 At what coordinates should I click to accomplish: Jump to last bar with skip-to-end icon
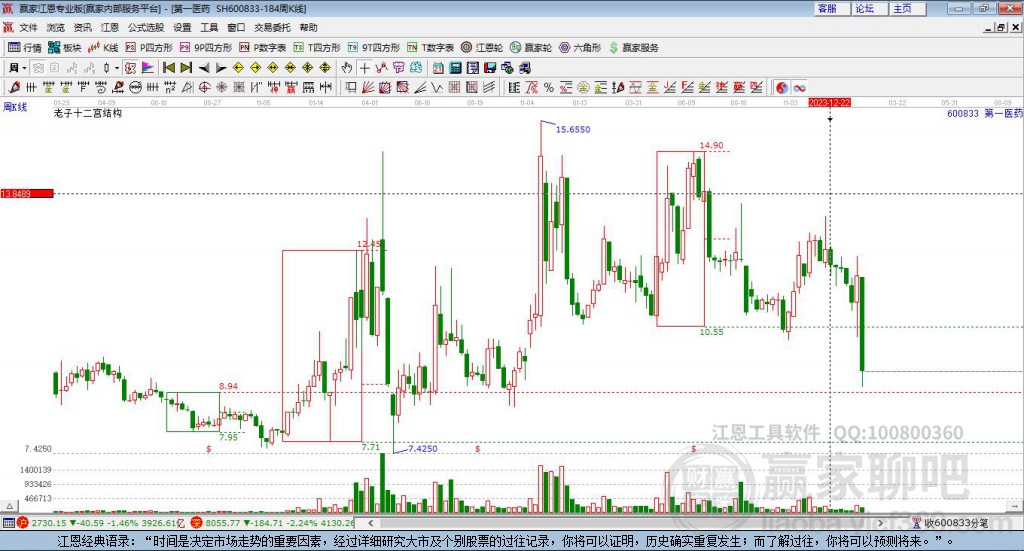click(186, 68)
